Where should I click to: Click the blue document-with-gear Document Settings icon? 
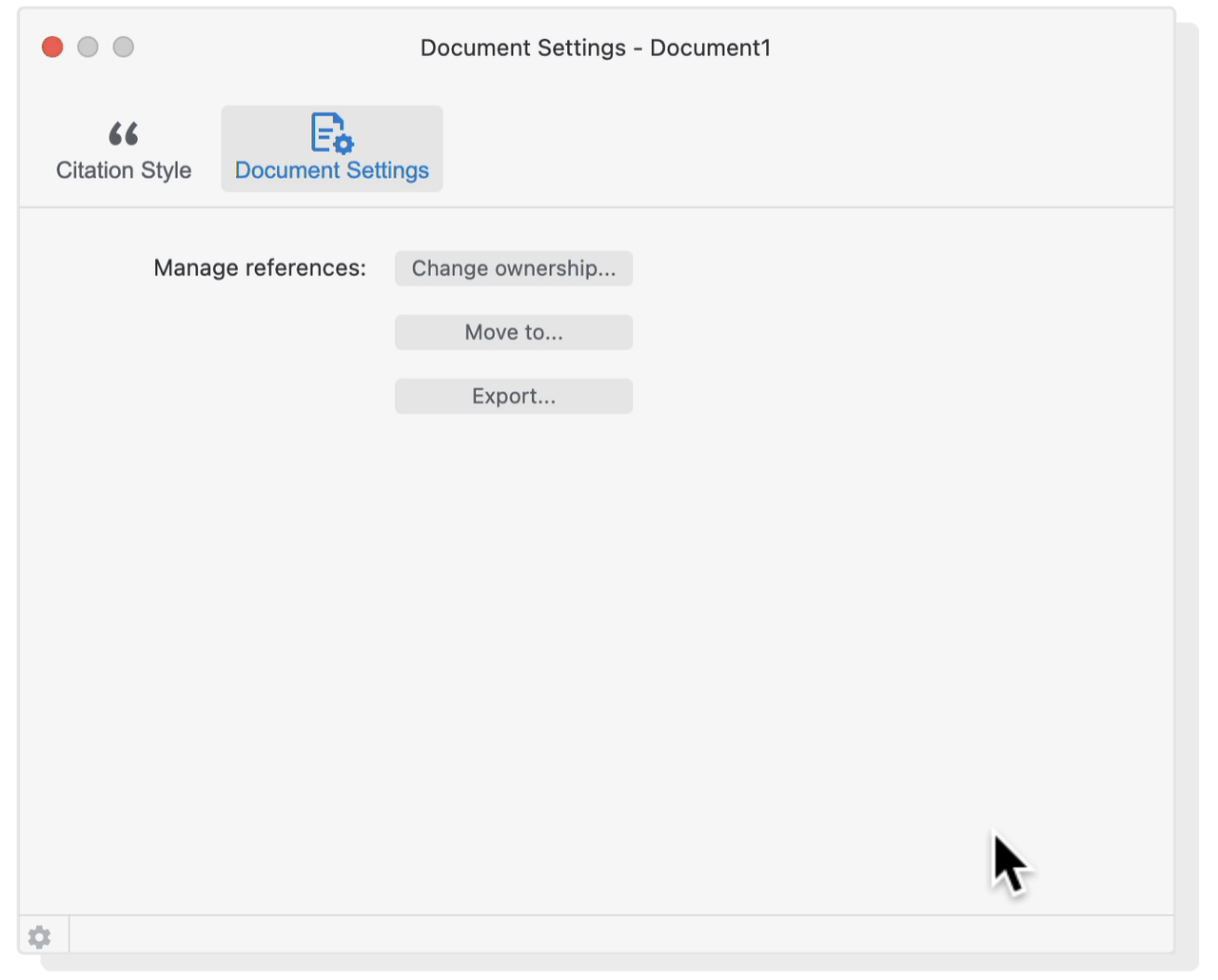(x=330, y=135)
